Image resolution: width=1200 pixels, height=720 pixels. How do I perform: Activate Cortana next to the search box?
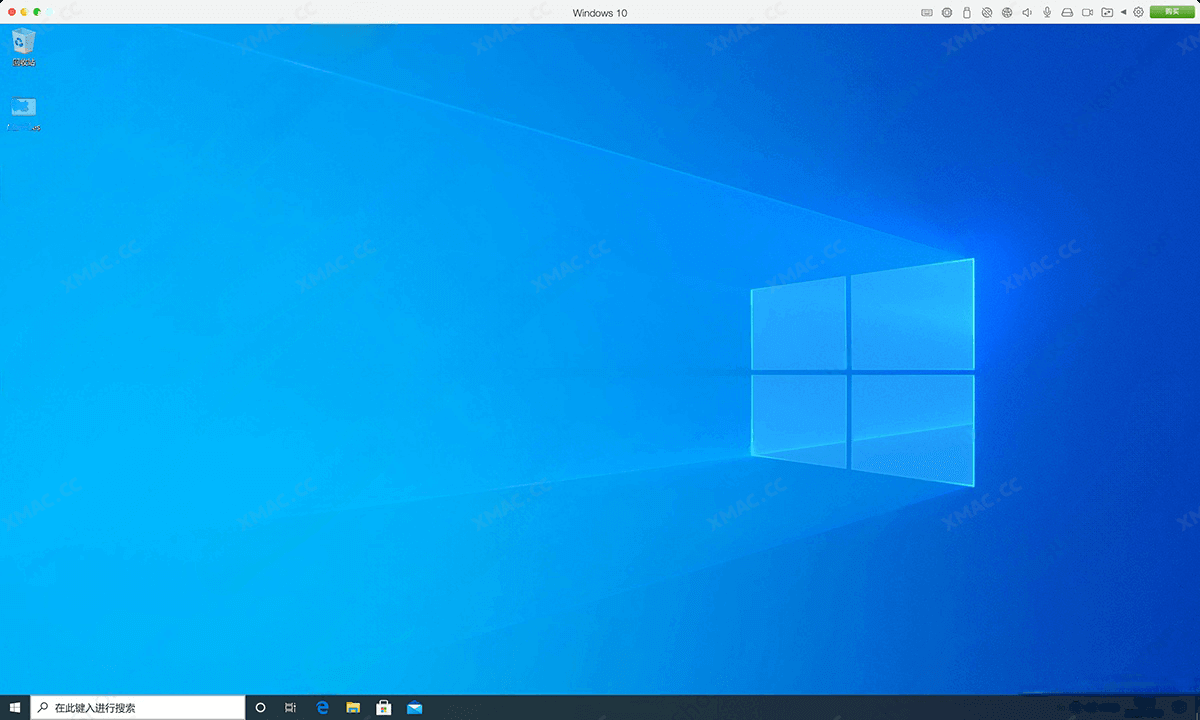pos(260,707)
